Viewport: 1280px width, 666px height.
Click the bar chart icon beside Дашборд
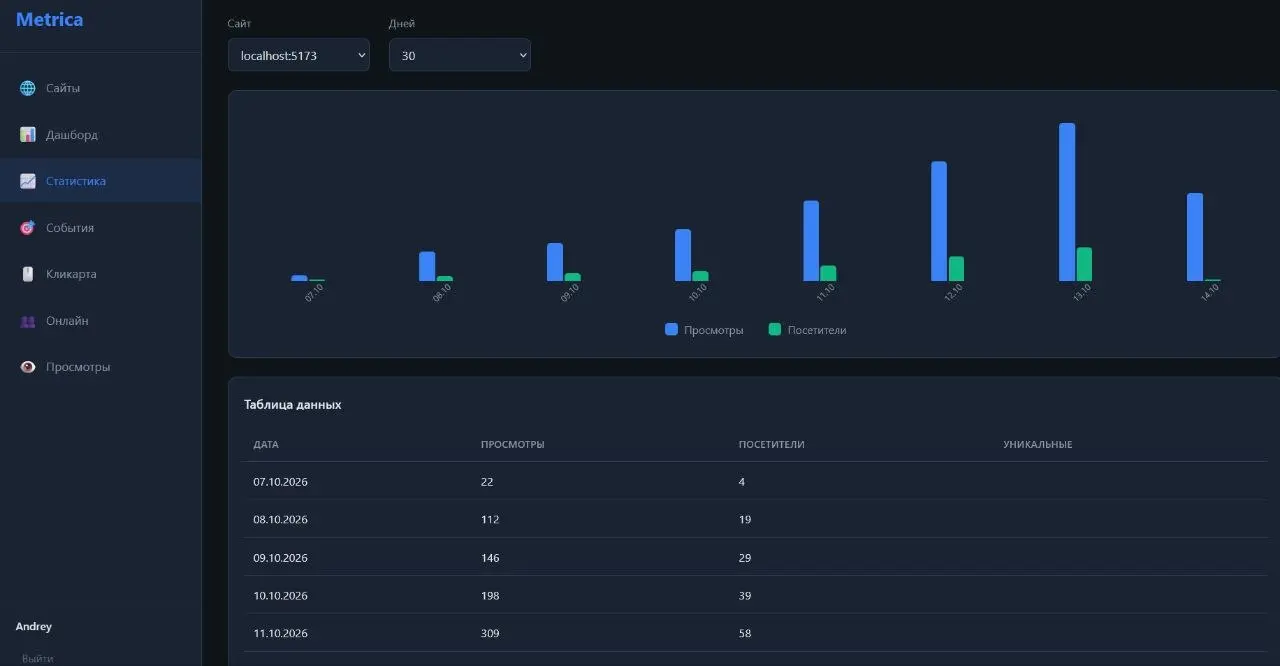[x=28, y=135]
